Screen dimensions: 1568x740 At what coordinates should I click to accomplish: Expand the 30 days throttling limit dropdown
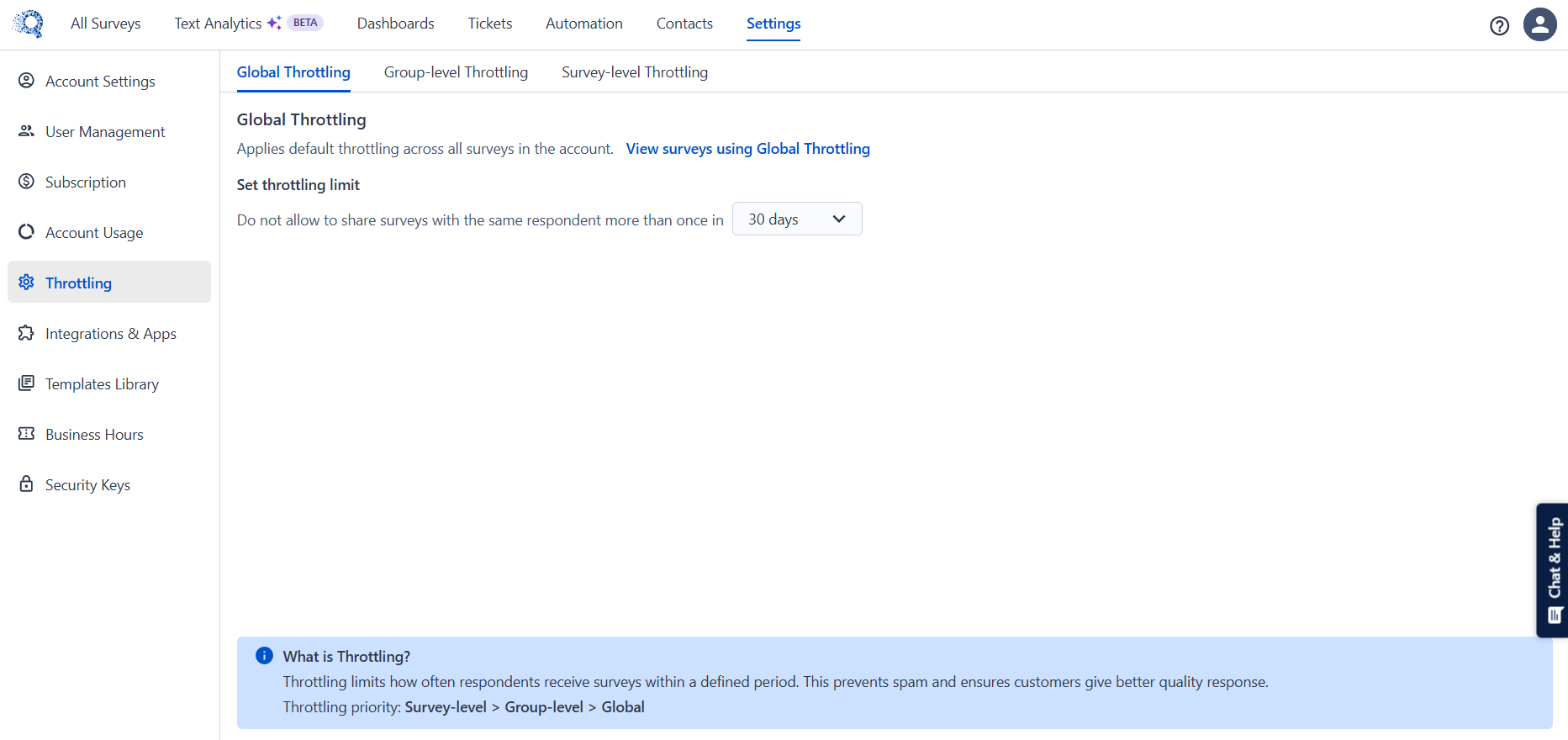tap(796, 219)
